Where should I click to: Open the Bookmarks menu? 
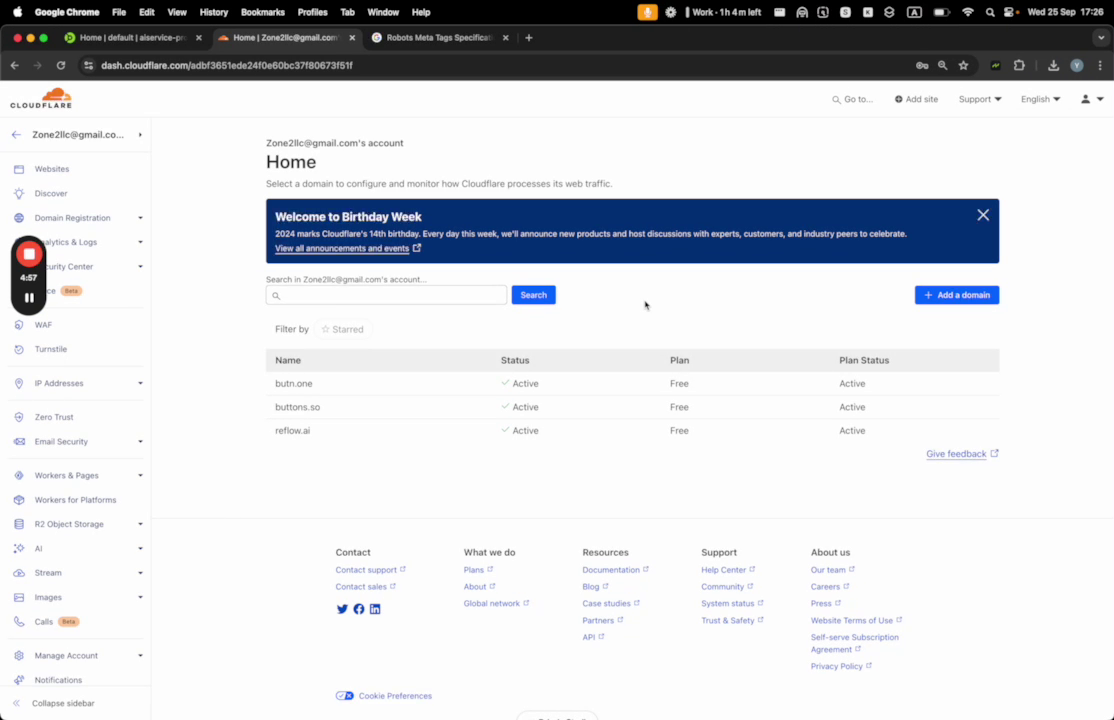[262, 12]
